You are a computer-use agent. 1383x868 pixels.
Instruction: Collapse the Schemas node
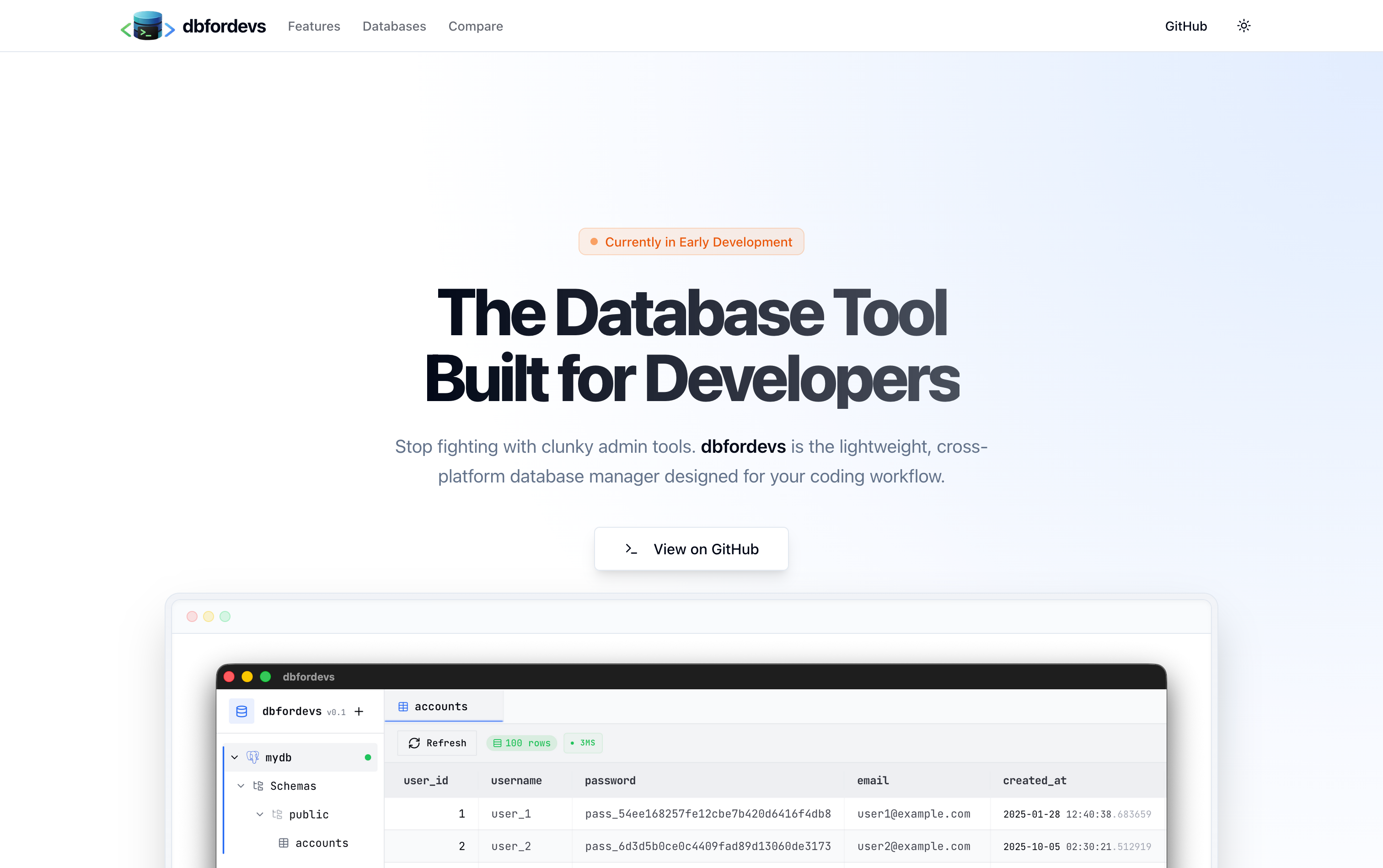[x=241, y=785]
